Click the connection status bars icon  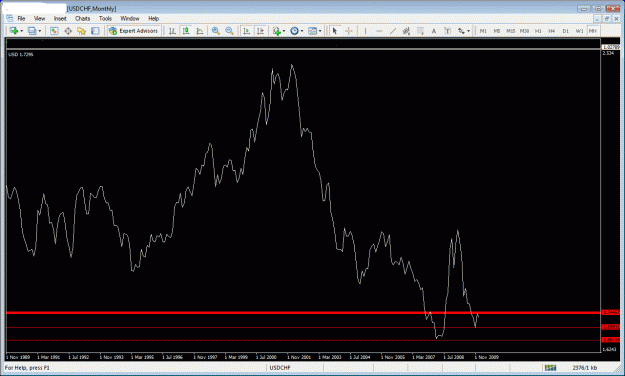[550, 368]
